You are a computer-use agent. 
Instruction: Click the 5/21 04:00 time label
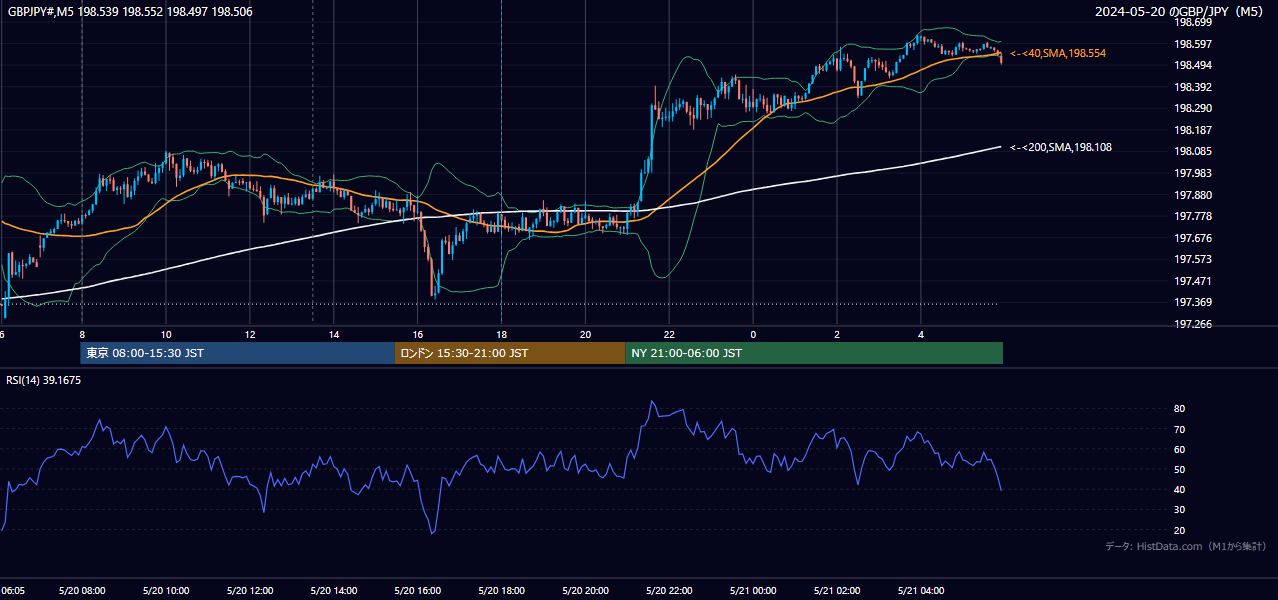pyautogui.click(x=922, y=591)
